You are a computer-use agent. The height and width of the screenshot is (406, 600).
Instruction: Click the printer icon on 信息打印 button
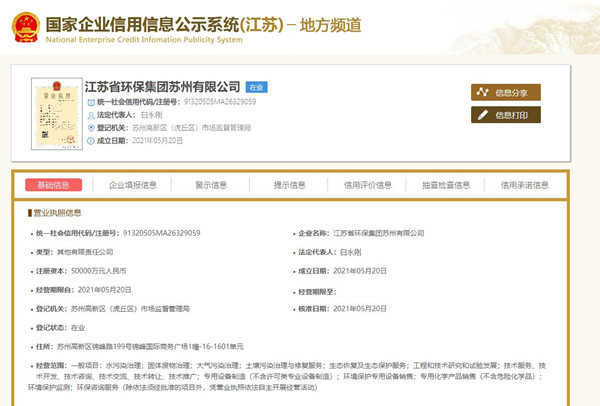click(x=483, y=115)
